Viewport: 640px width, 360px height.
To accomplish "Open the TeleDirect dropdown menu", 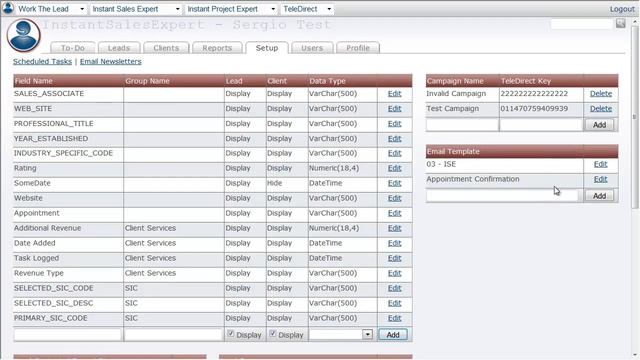I will click(x=307, y=9).
